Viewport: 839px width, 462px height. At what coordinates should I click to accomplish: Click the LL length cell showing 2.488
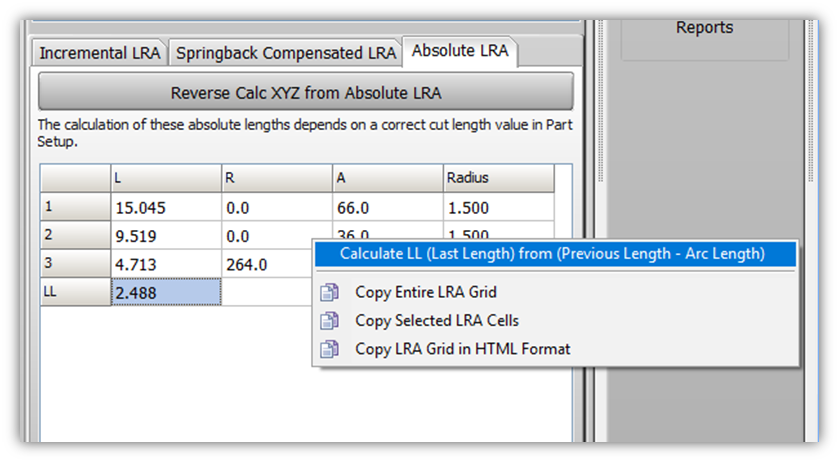coord(165,292)
